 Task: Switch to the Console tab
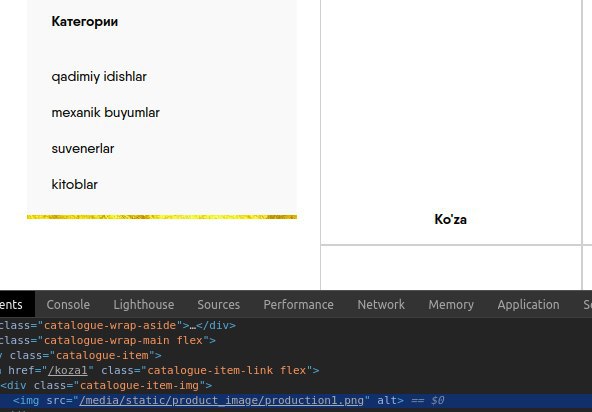pyautogui.click(x=68, y=304)
